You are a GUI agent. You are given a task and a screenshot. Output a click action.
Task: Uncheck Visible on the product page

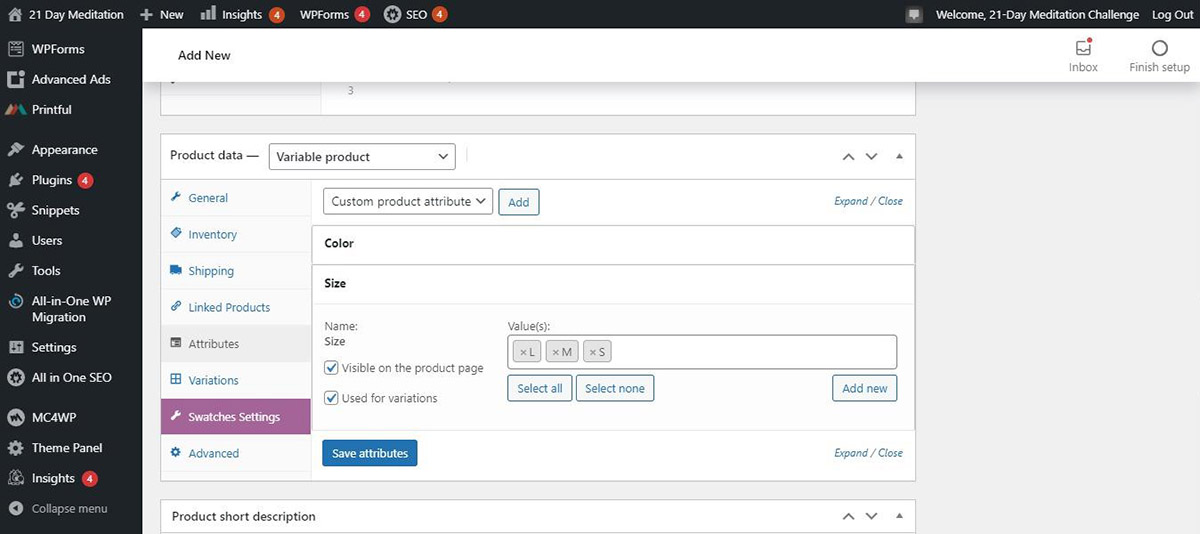tap(332, 368)
